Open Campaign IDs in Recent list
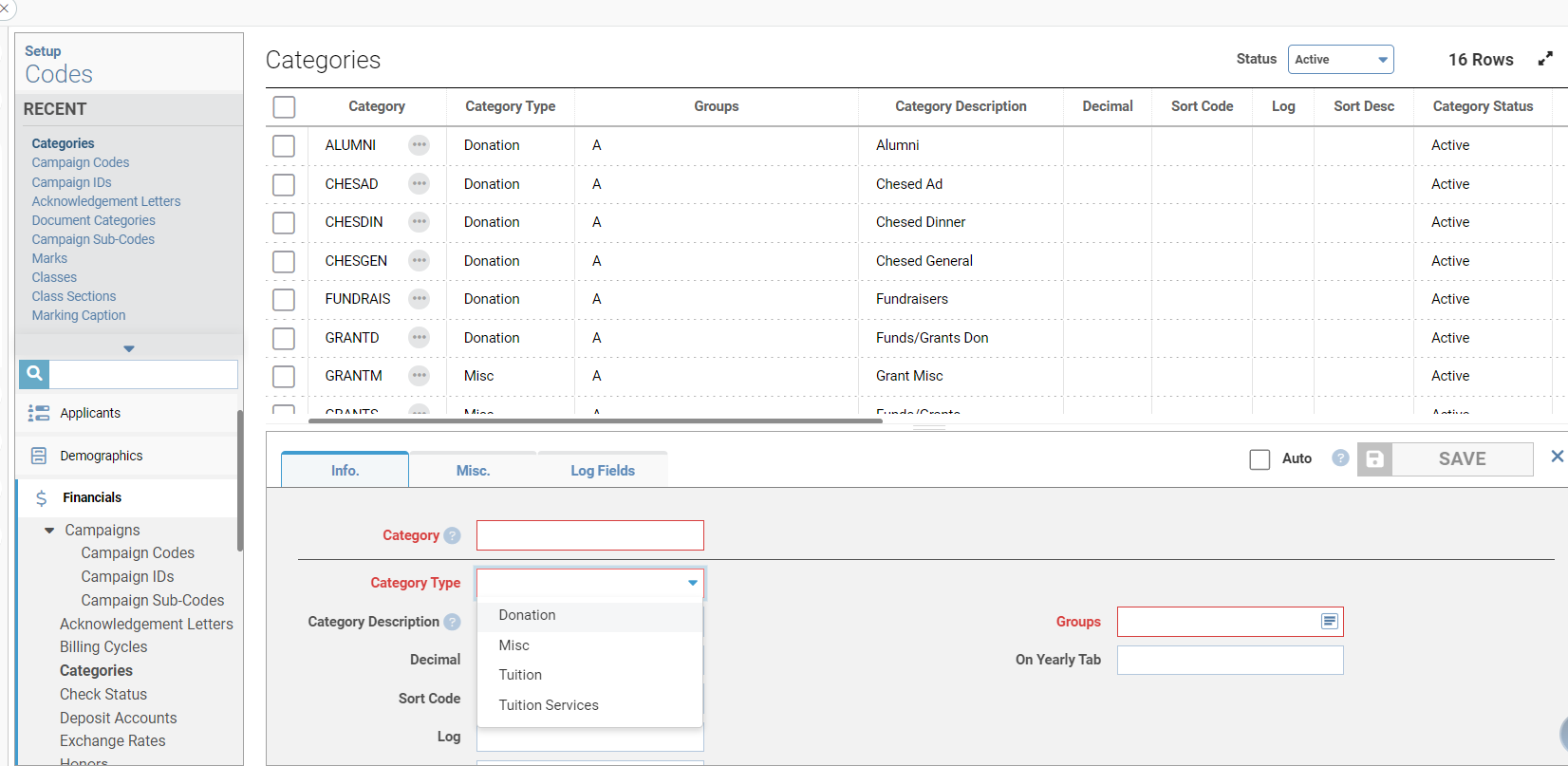The image size is (1568, 766). point(72,182)
